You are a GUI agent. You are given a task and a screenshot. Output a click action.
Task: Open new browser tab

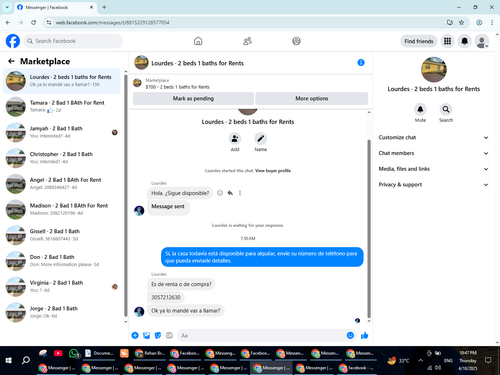coord(104,7)
